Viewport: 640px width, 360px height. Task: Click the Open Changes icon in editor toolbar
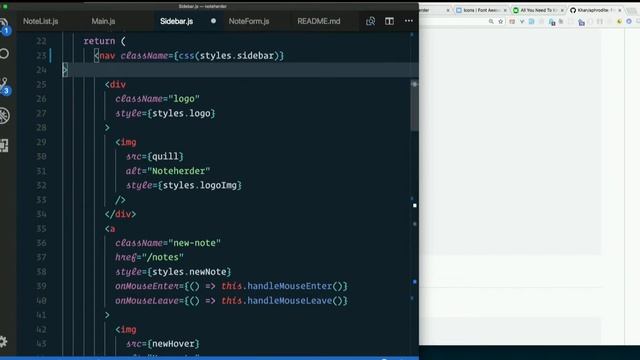[x=370, y=21]
